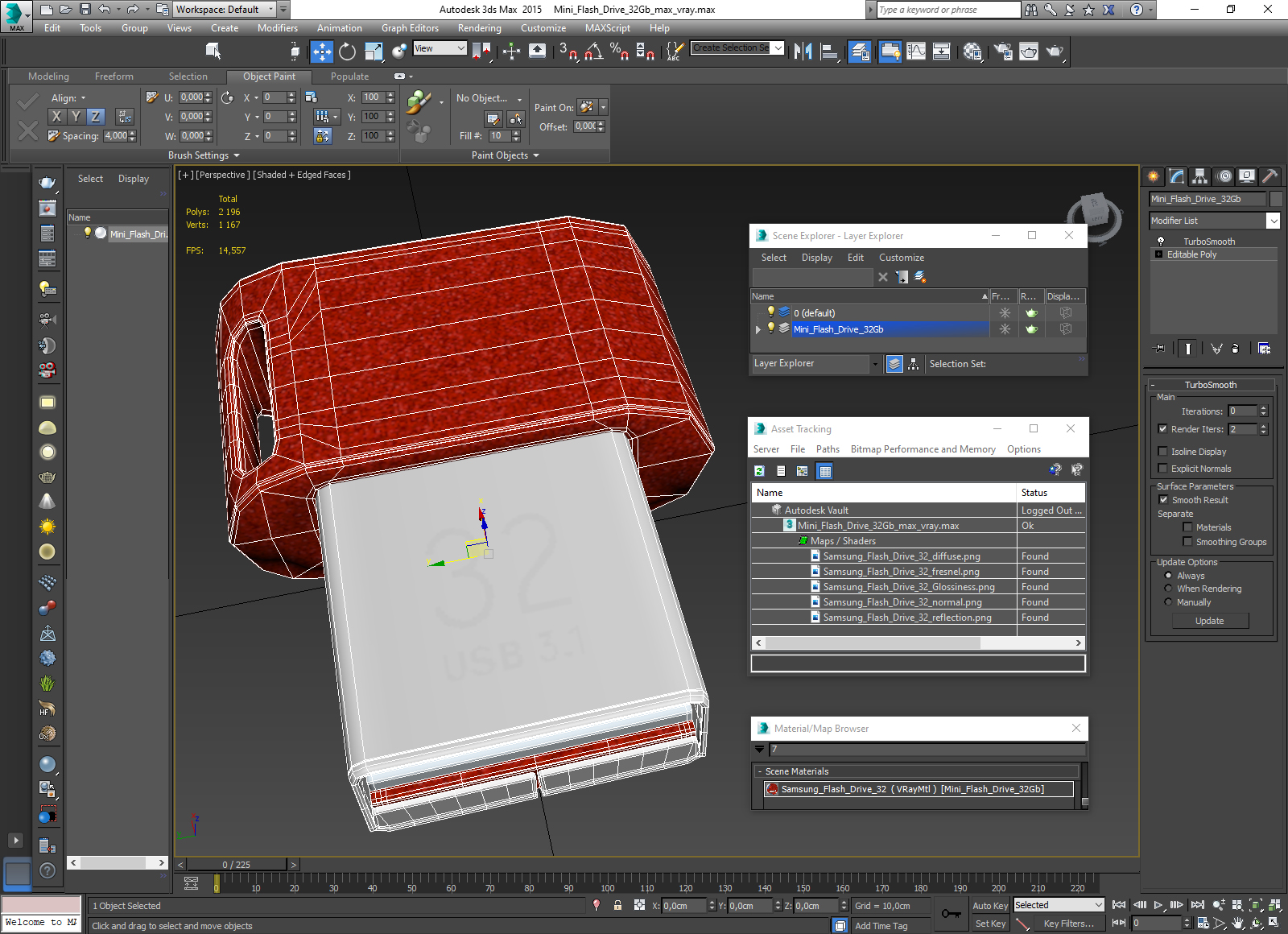Open the Utilities command panel tab

point(1269,176)
